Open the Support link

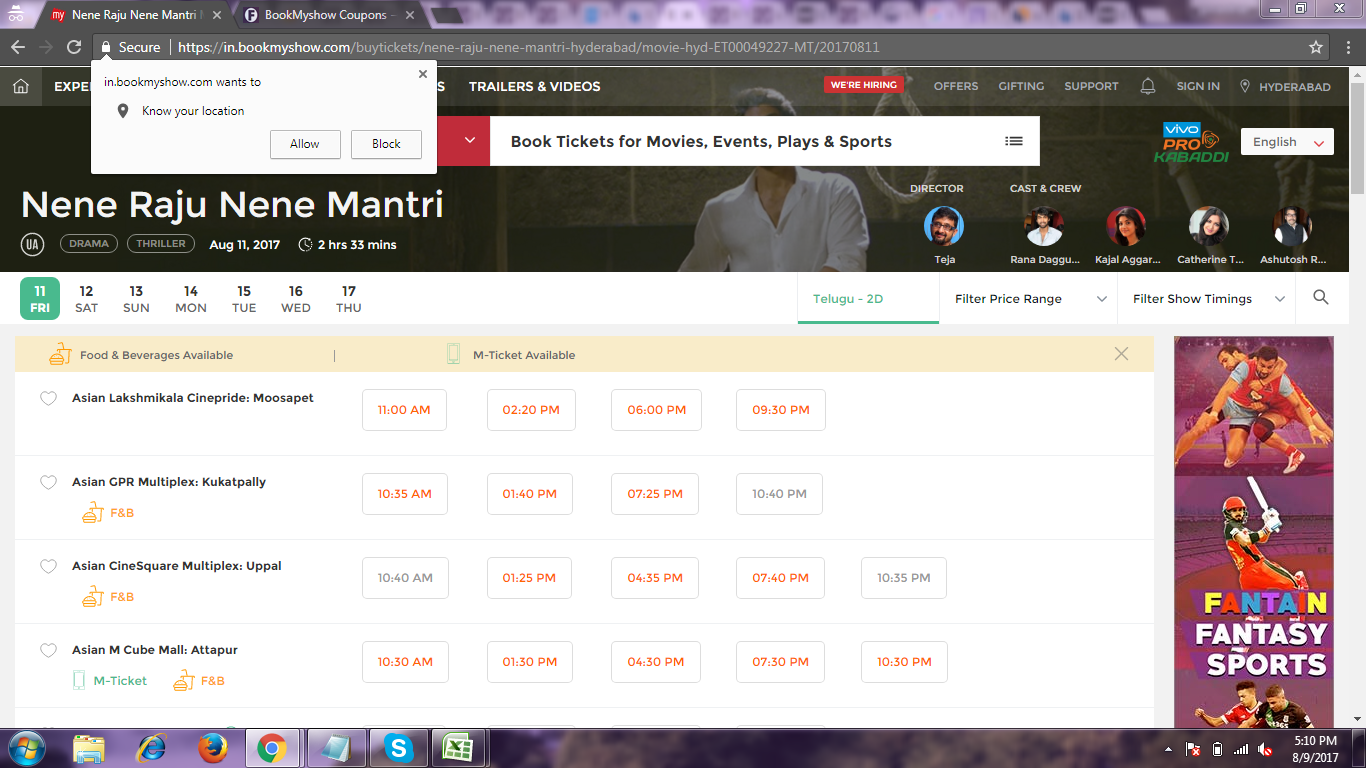1091,86
